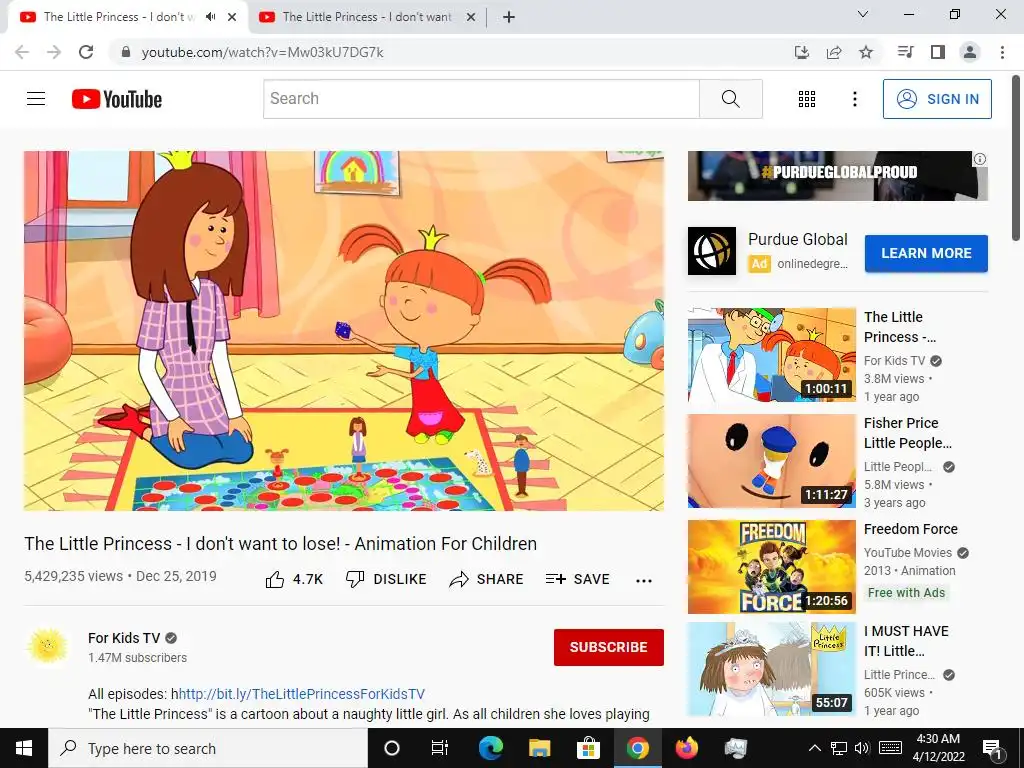Viewport: 1024px width, 768px height.
Task: Open the more actions ellipsis under video
Action: click(644, 581)
